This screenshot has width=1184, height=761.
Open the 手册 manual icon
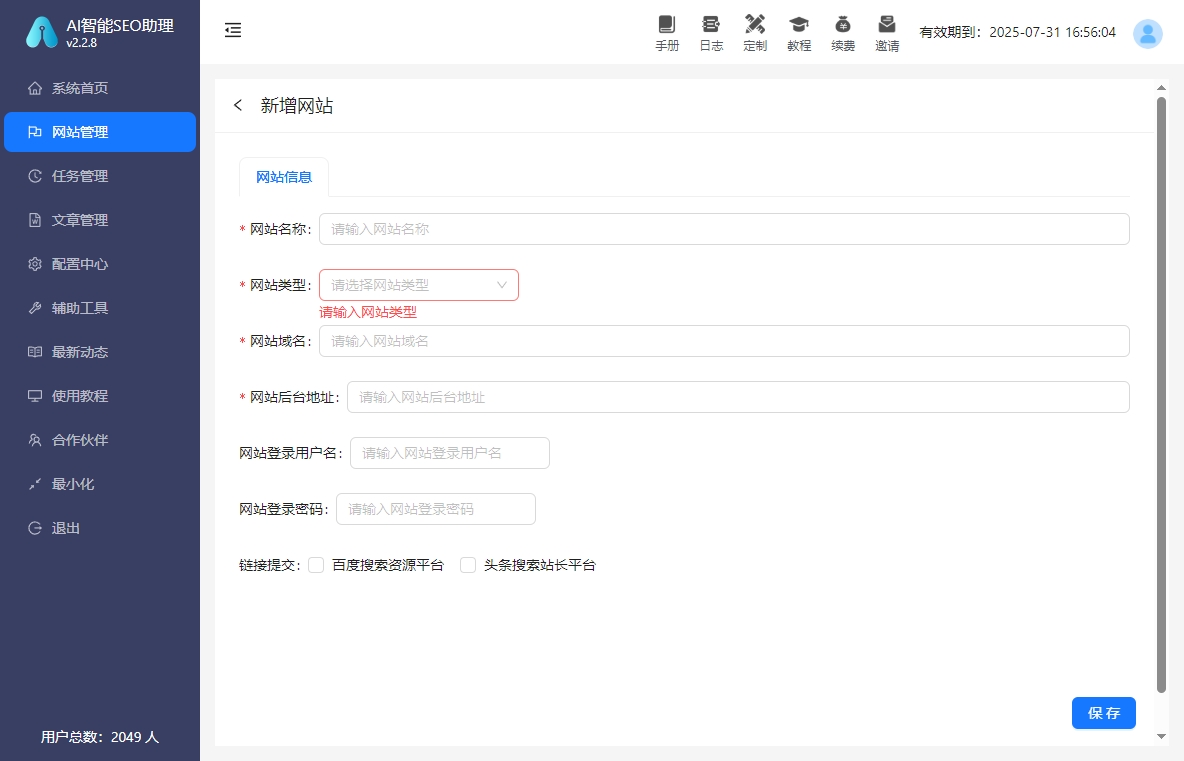pos(667,31)
